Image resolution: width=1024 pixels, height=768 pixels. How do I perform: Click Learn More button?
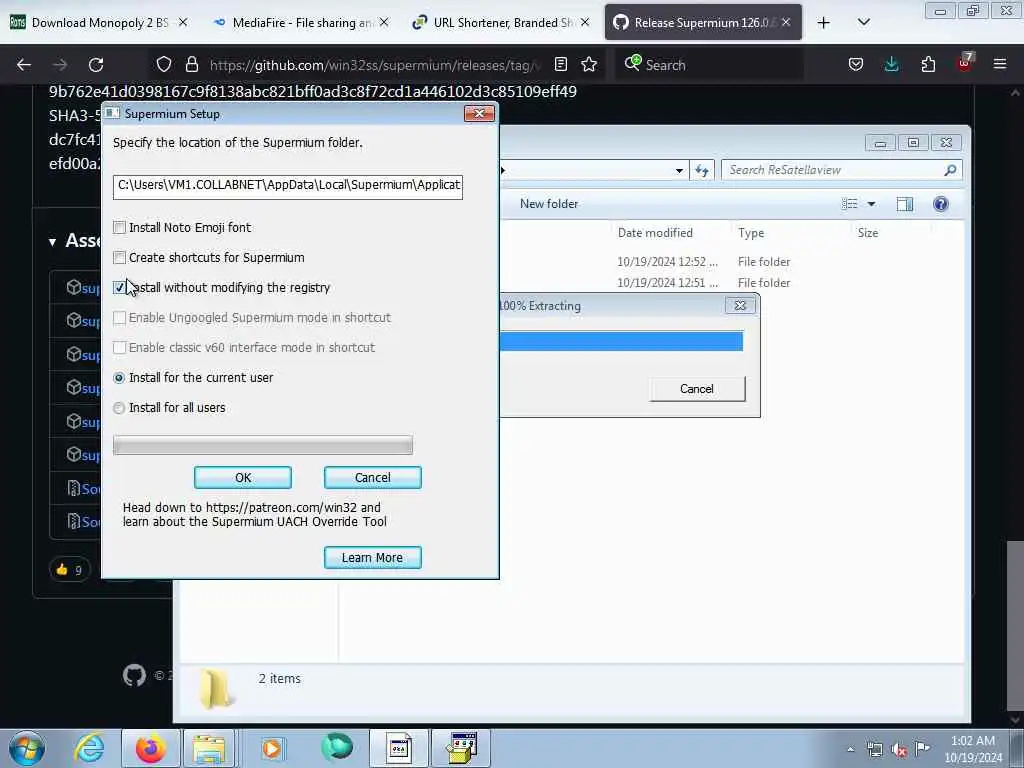[373, 558]
